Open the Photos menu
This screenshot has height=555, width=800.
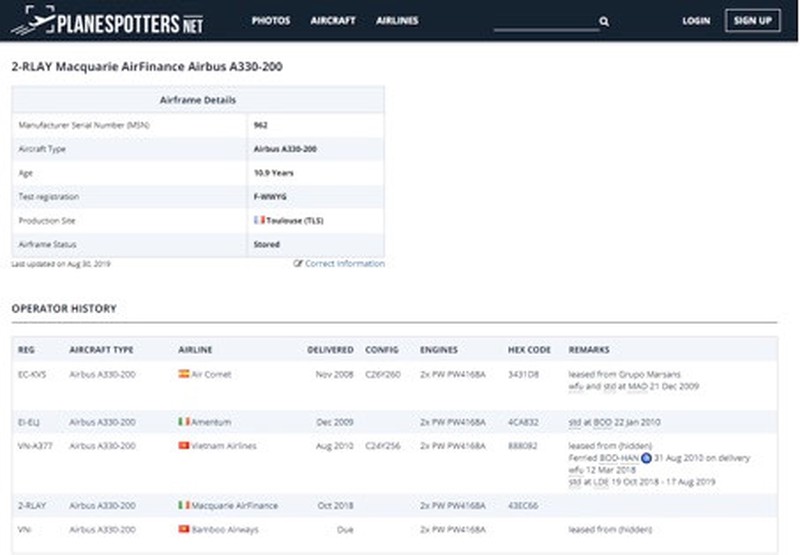[x=271, y=20]
